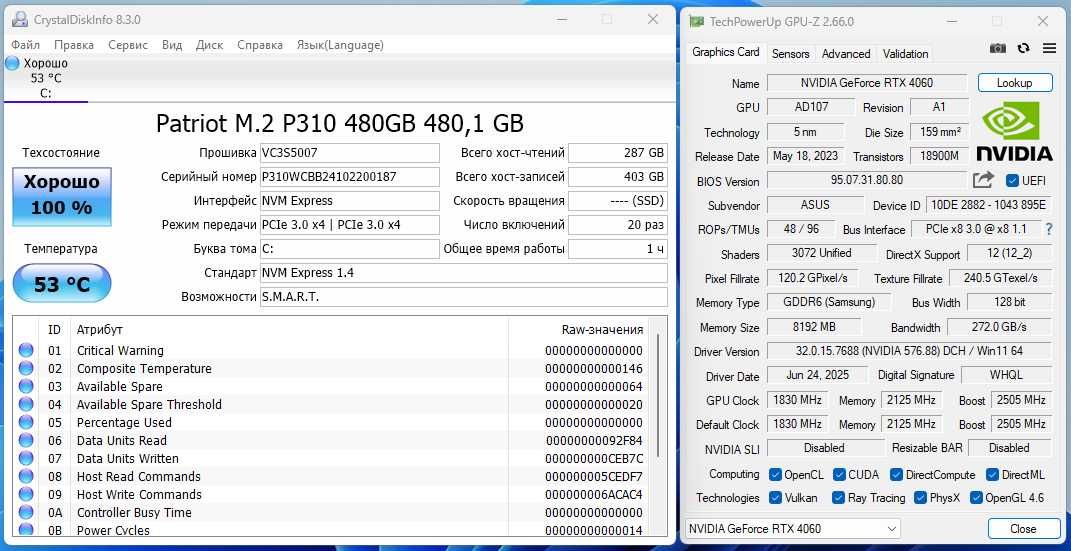1071x551 pixels.
Task: Click the Атрибут column header
Action: coord(99,330)
